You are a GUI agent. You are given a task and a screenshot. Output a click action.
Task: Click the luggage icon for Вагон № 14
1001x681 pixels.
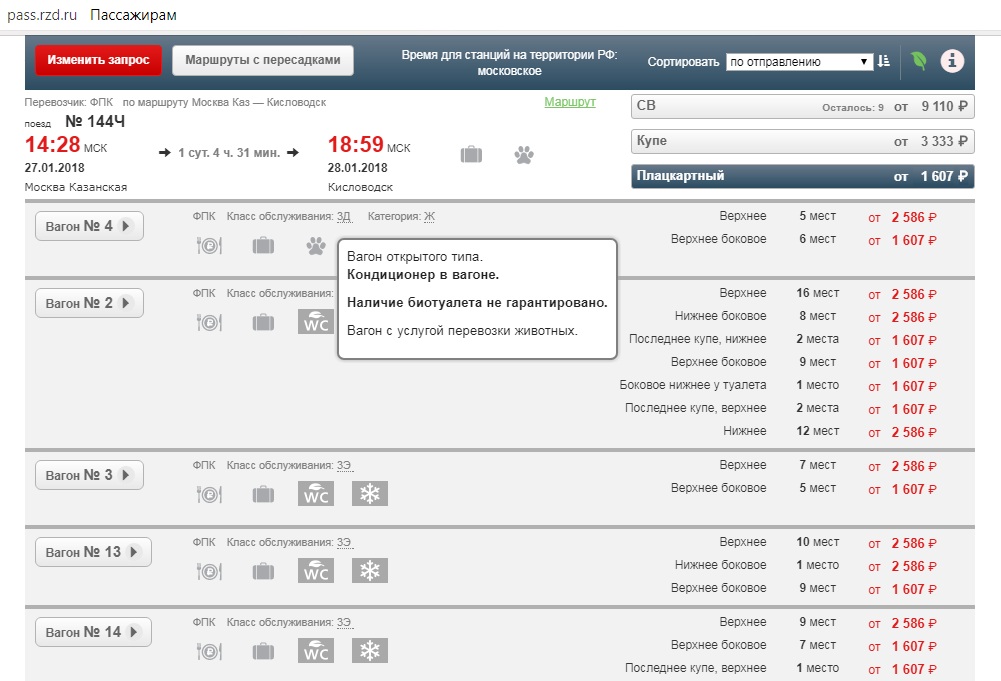263,652
